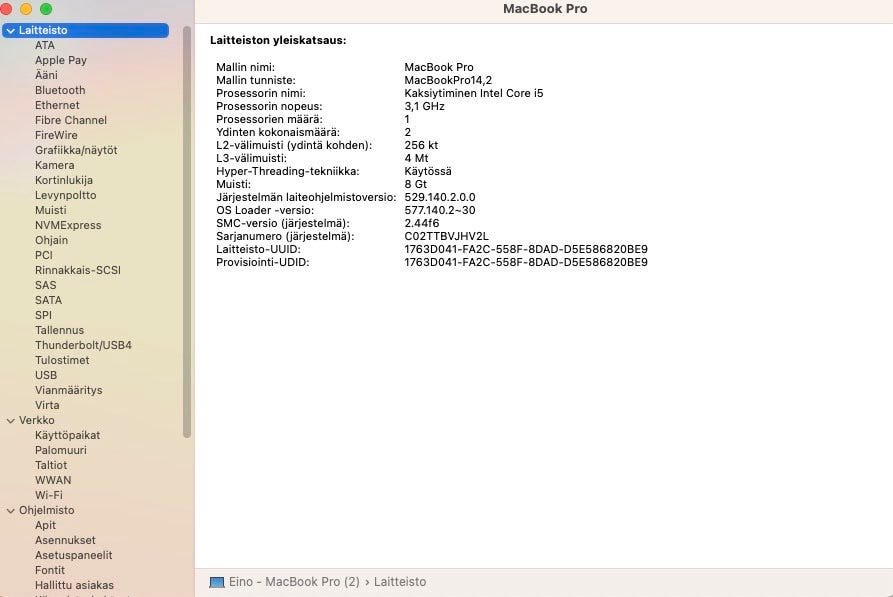
Task: Open Grafiikka/näytöt graphics info
Action: click(76, 150)
